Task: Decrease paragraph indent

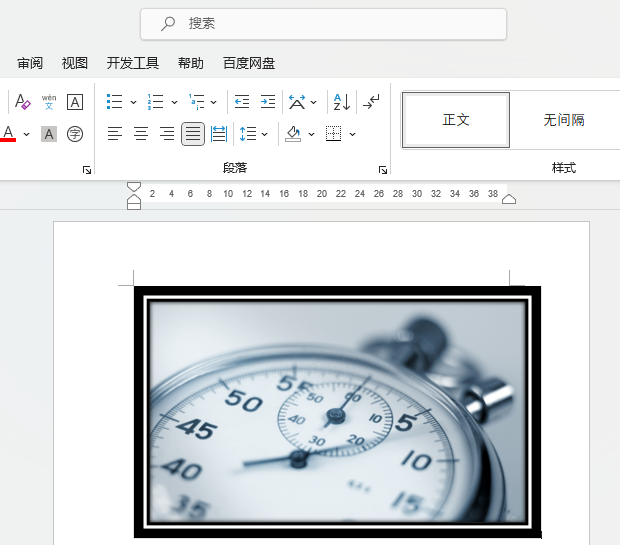Action: (x=242, y=102)
